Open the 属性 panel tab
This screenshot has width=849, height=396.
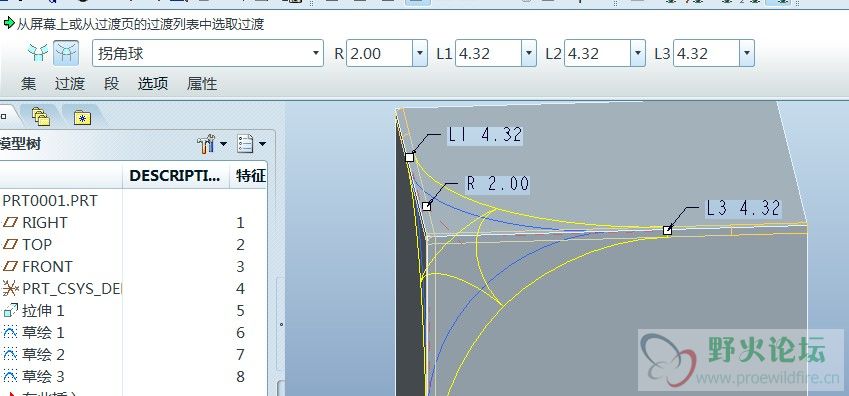coord(202,83)
